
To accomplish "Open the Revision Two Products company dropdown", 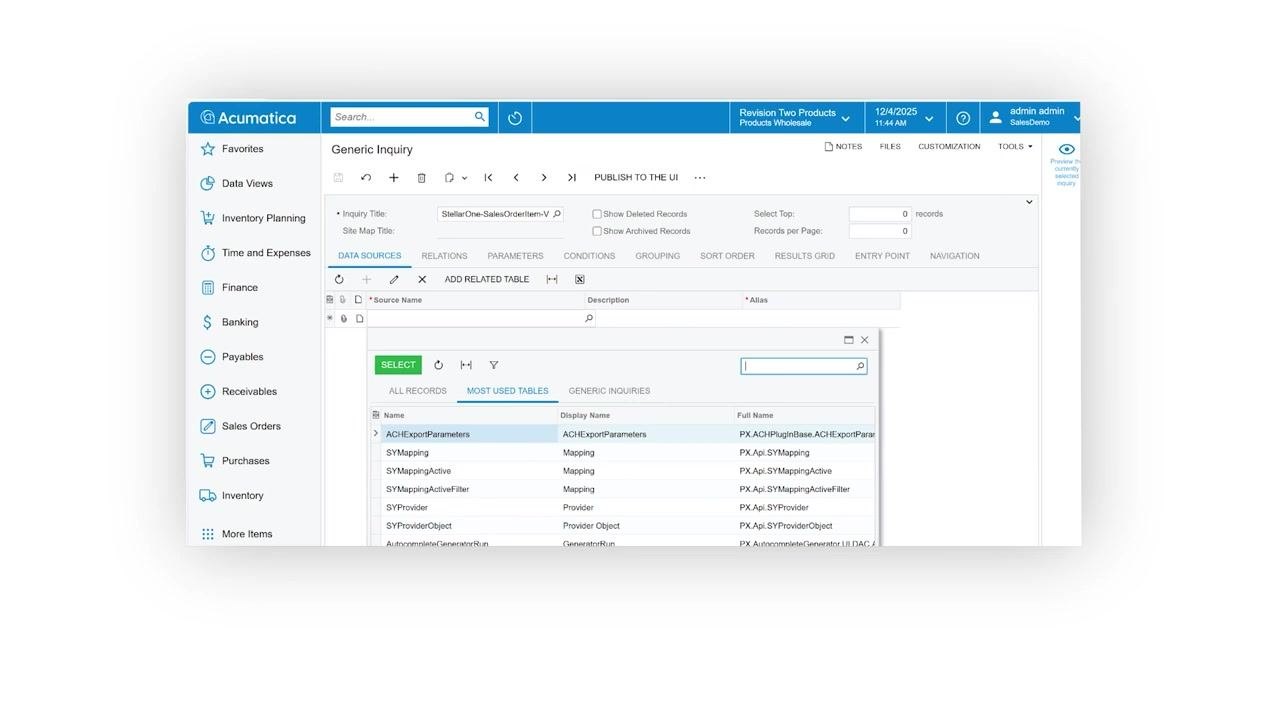I will (796, 118).
